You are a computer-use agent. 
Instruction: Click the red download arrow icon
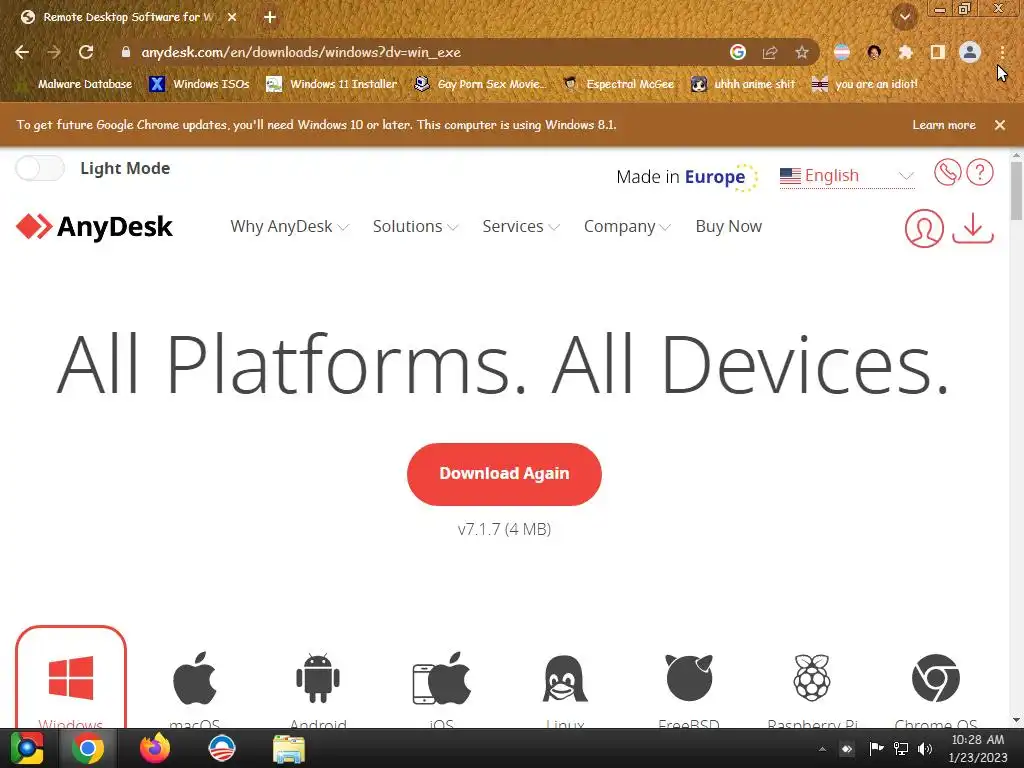point(973,228)
